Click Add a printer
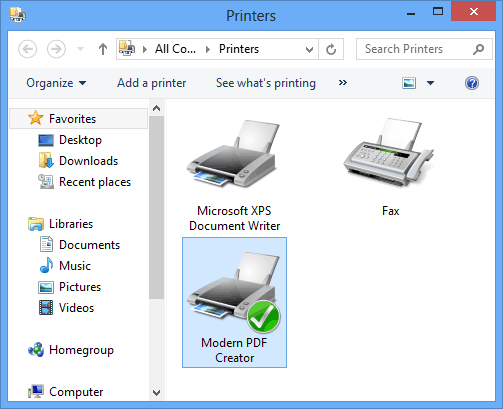This screenshot has width=503, height=409. (x=151, y=83)
